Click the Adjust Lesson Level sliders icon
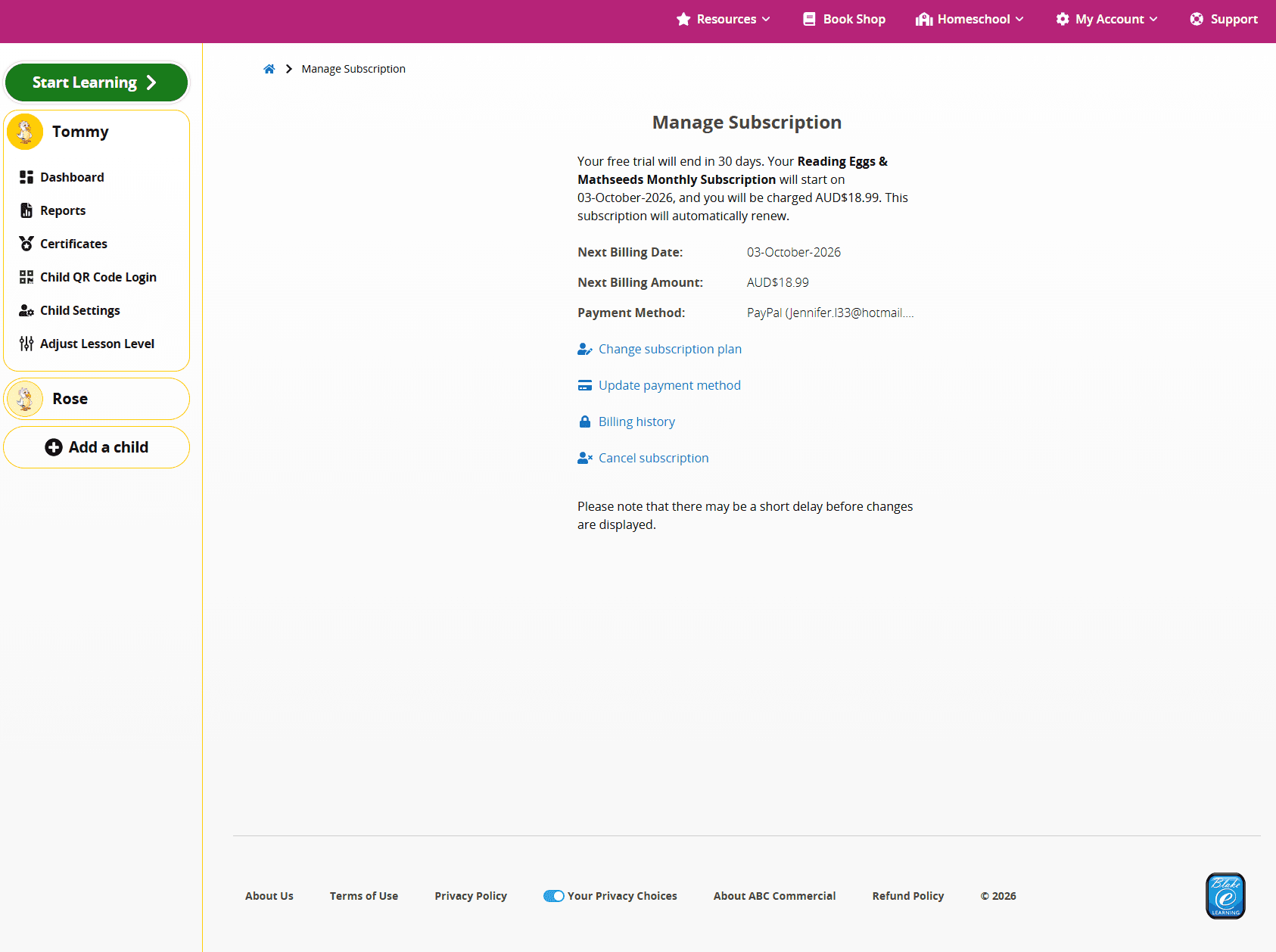 [26, 344]
